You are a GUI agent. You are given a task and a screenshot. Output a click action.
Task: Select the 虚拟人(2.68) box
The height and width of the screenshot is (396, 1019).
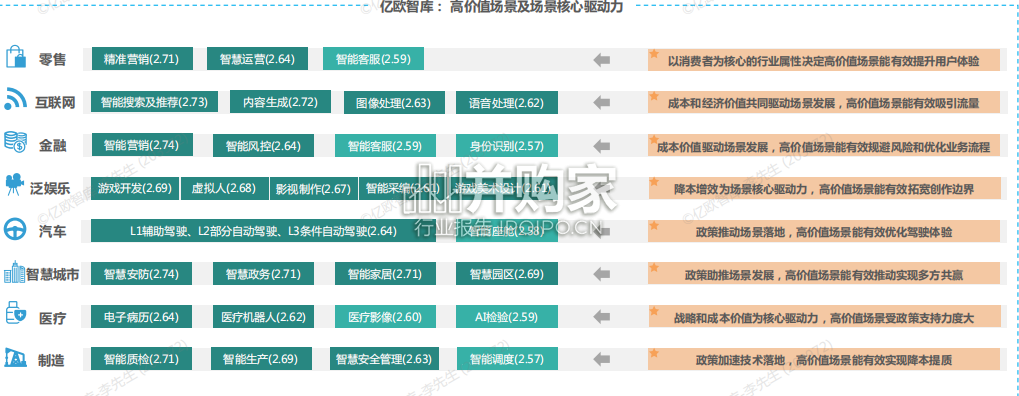pyautogui.click(x=225, y=189)
